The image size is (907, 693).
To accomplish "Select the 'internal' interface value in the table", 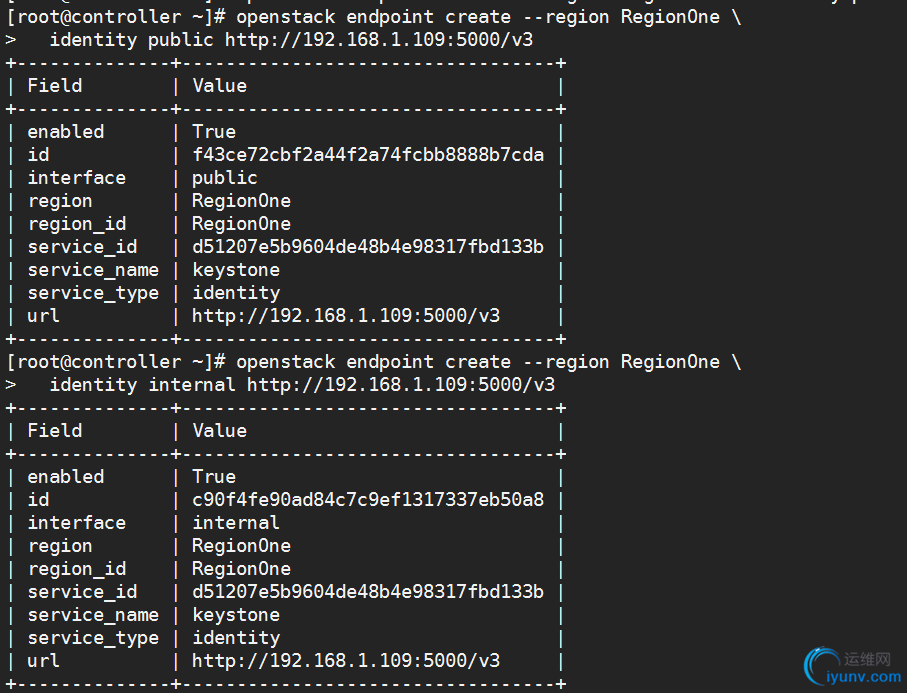I will (236, 523).
